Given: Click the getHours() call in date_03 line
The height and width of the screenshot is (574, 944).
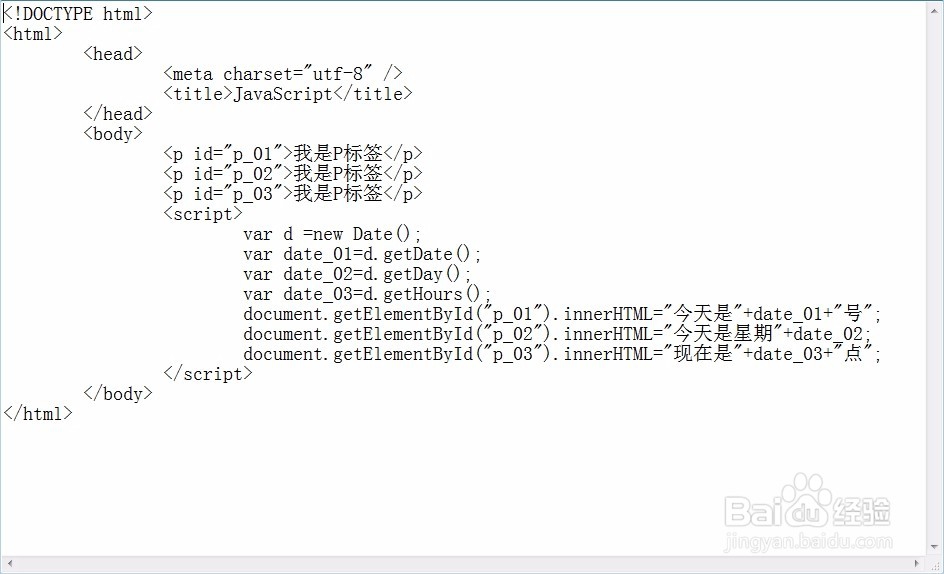Looking at the screenshot, I should click(432, 294).
